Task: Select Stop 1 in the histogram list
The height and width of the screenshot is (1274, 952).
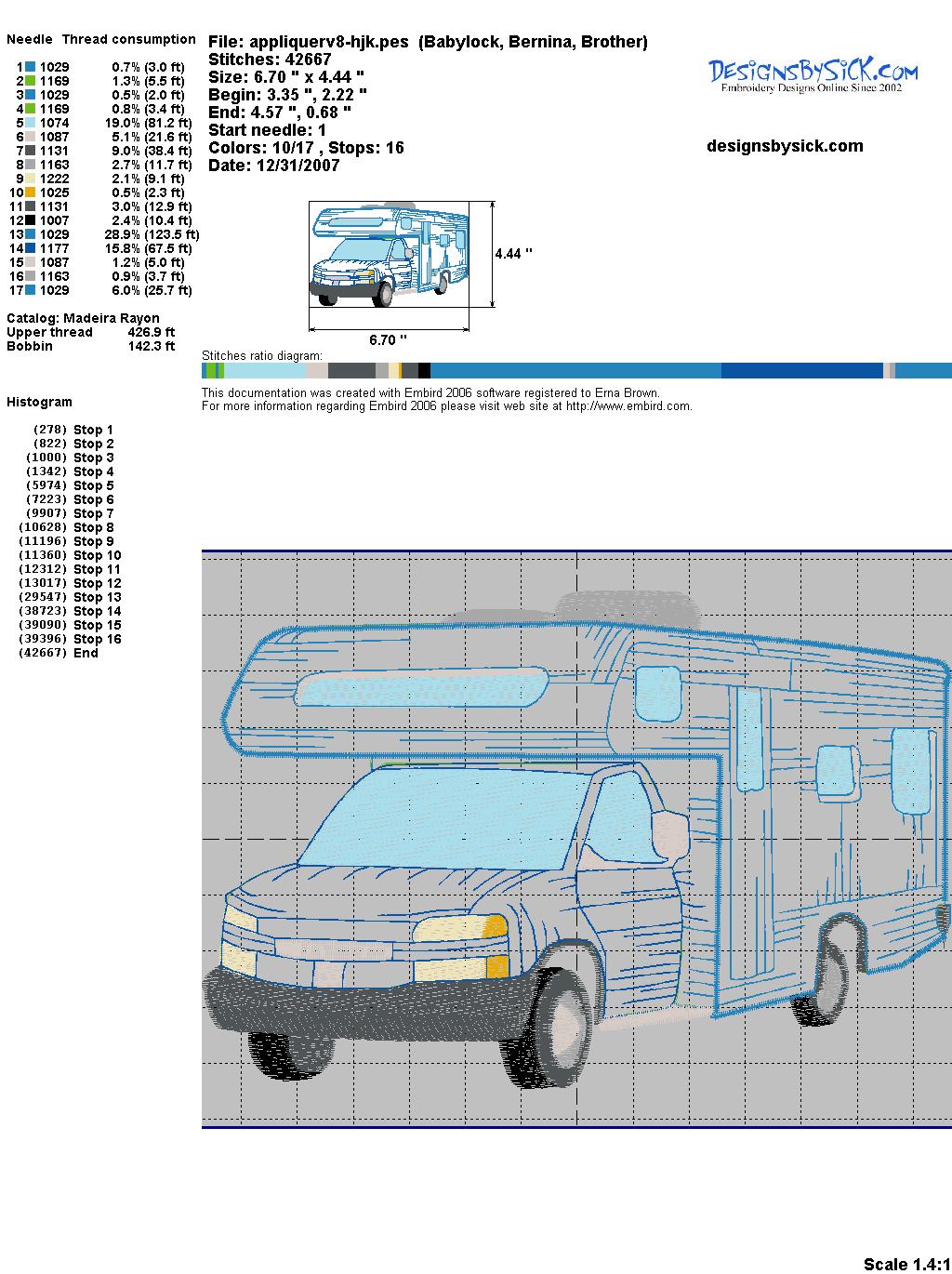Action: click(93, 430)
